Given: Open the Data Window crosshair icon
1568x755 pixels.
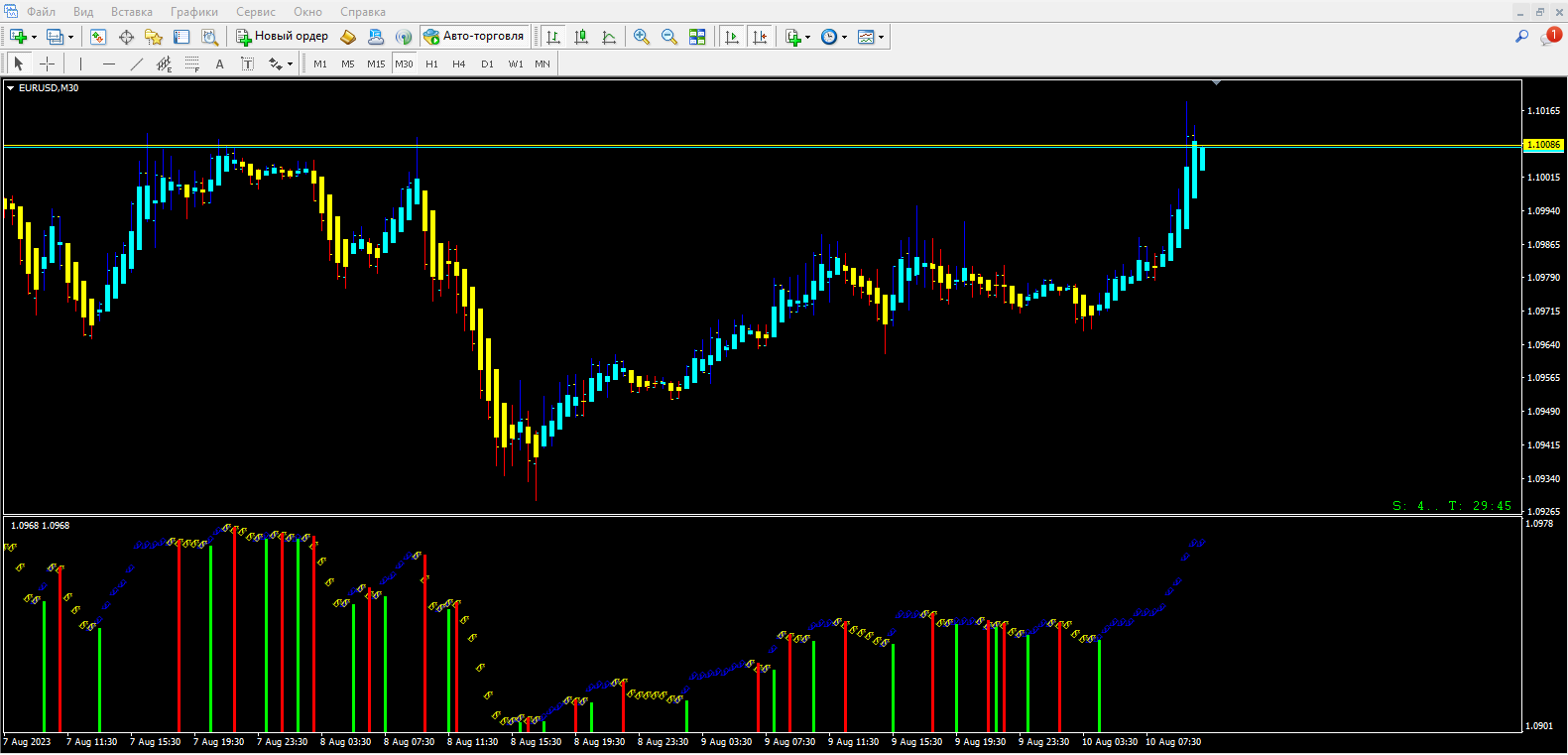Looking at the screenshot, I should (126, 37).
